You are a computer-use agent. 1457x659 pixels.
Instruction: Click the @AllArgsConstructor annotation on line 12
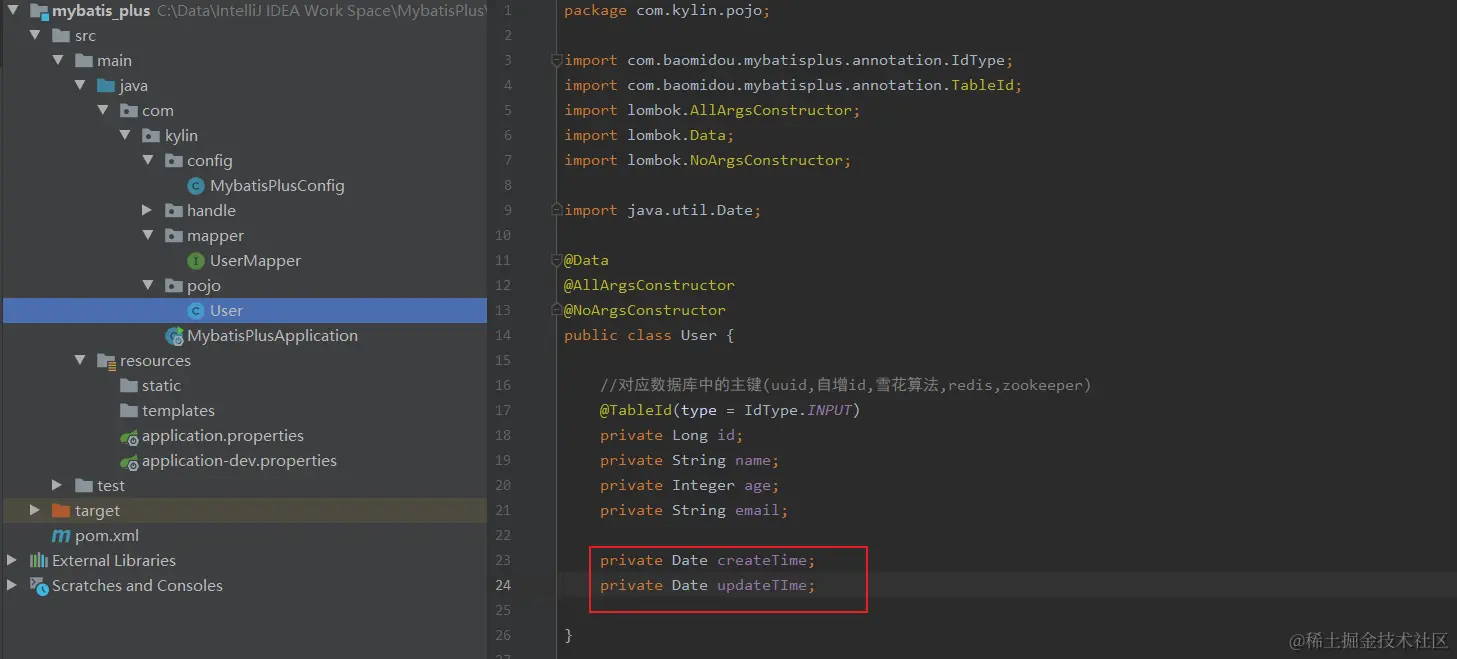pos(649,286)
